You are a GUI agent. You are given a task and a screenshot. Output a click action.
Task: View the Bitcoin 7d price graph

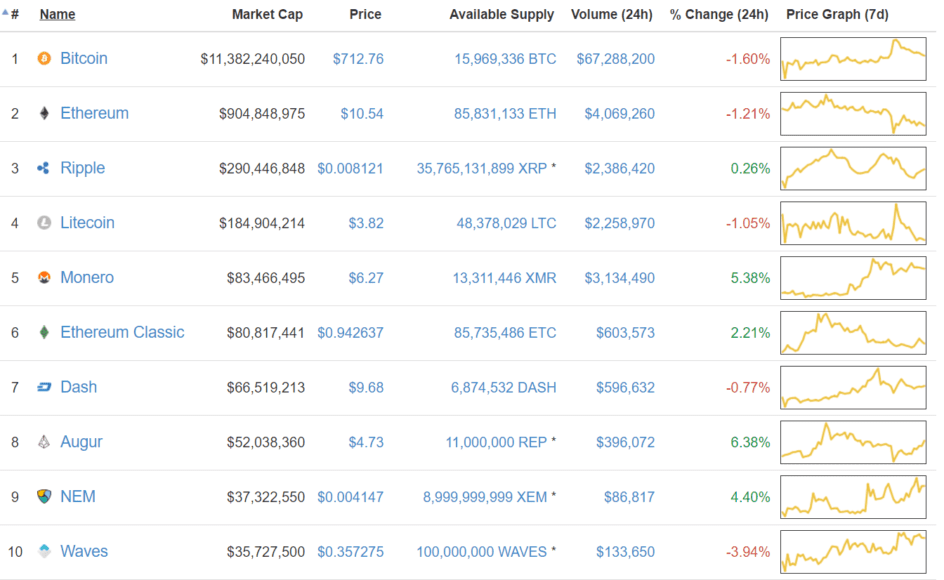(853, 59)
